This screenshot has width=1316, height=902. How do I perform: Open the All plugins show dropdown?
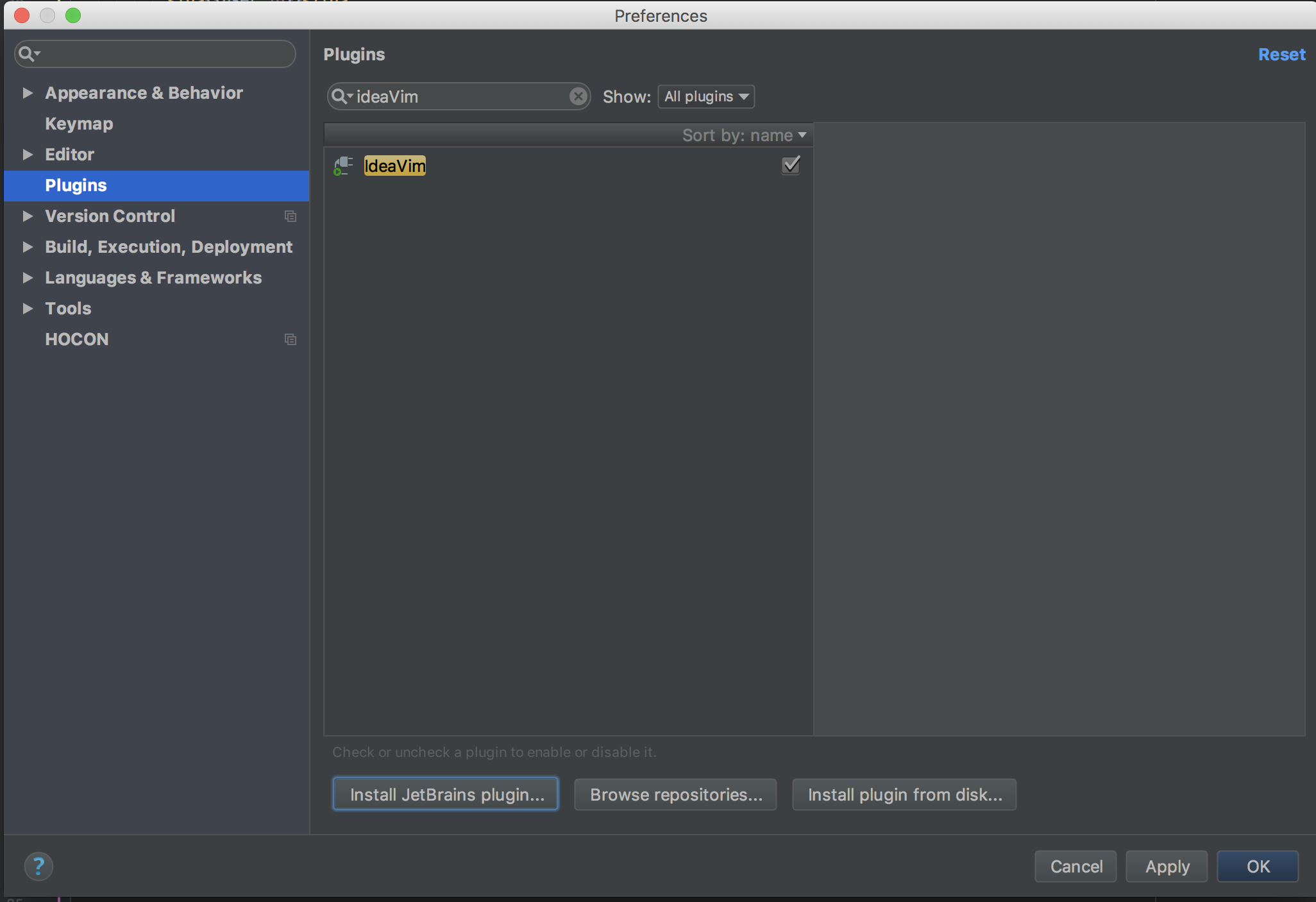(x=706, y=96)
